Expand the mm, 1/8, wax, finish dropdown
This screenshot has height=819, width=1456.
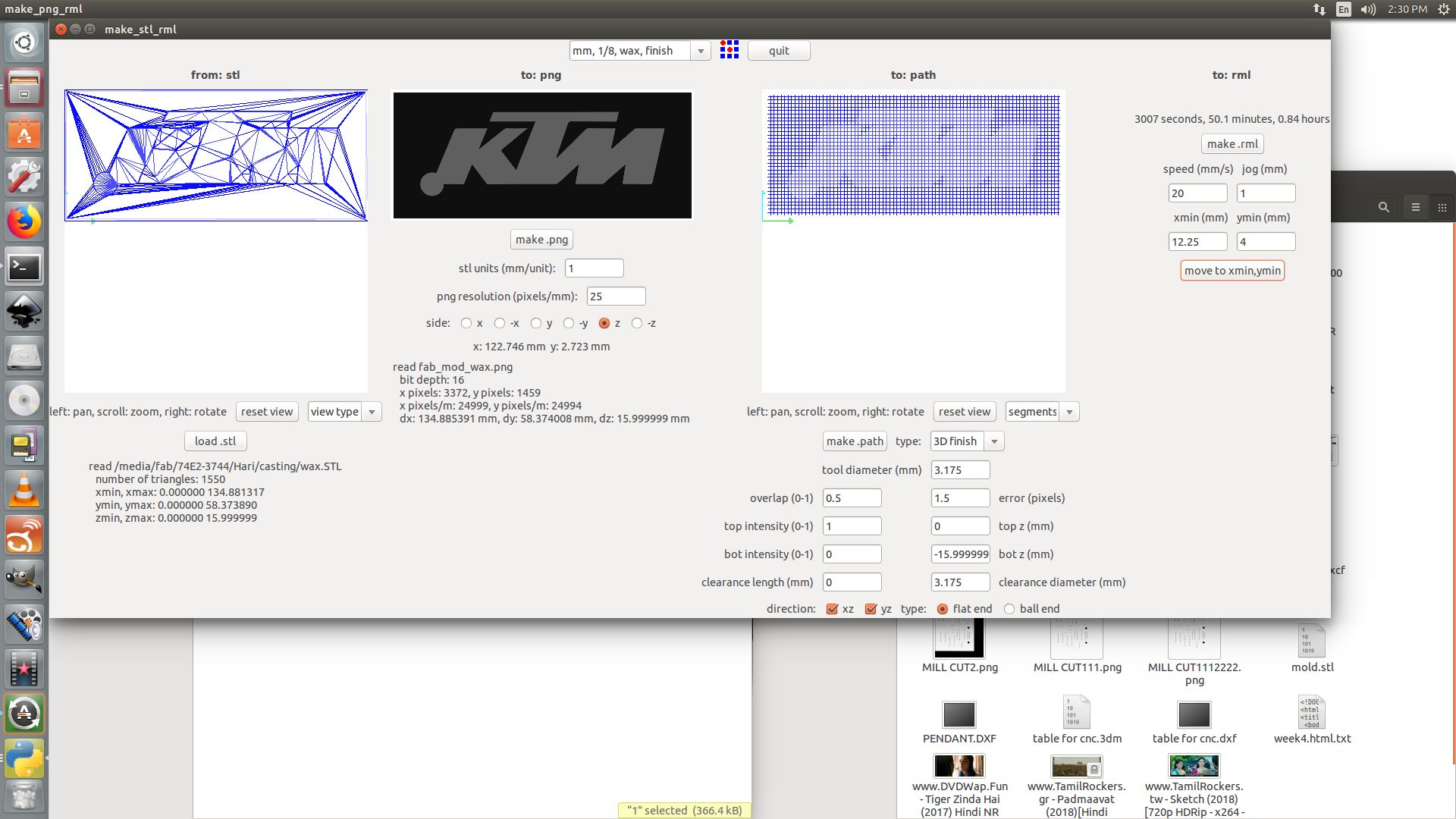[701, 51]
